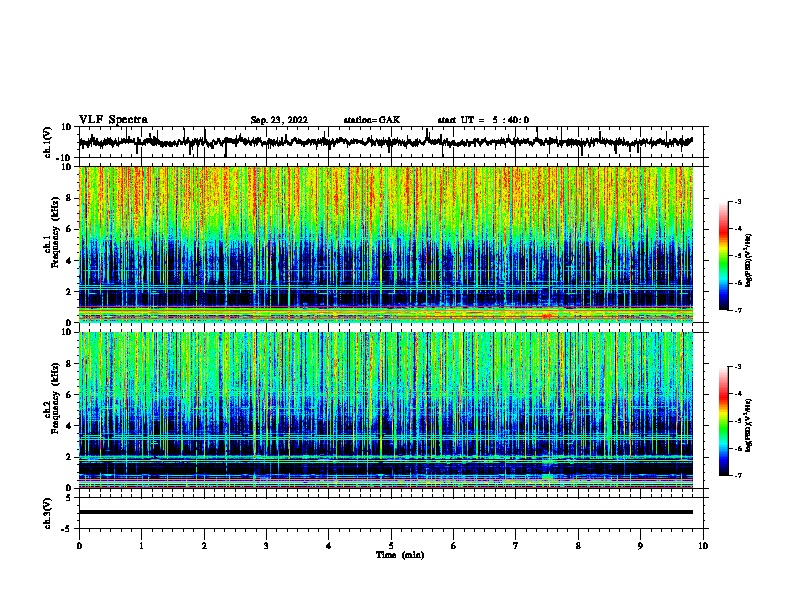792x612 pixels.
Task: Click the time axis tick label "10"
Action: (703, 546)
